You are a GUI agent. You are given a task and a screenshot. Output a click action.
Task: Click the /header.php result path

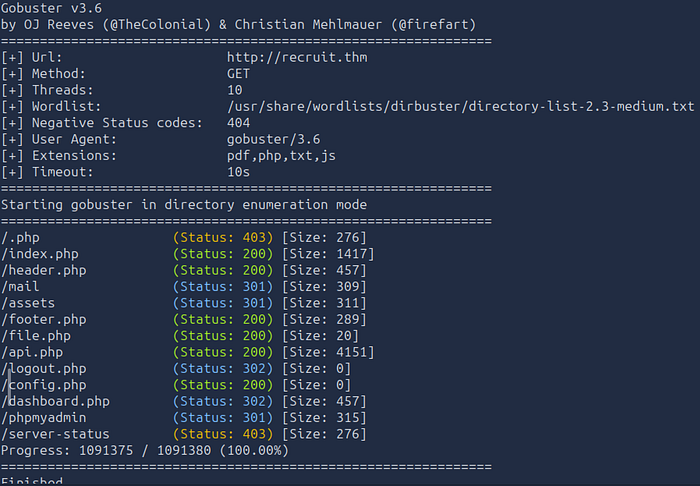(x=44, y=270)
